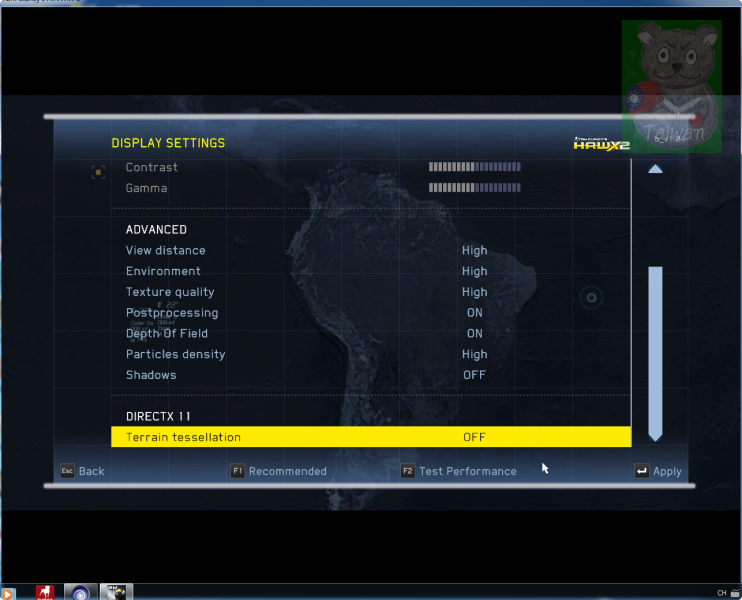Open the HAWX 2 game taskbar icon

[x=116, y=592]
